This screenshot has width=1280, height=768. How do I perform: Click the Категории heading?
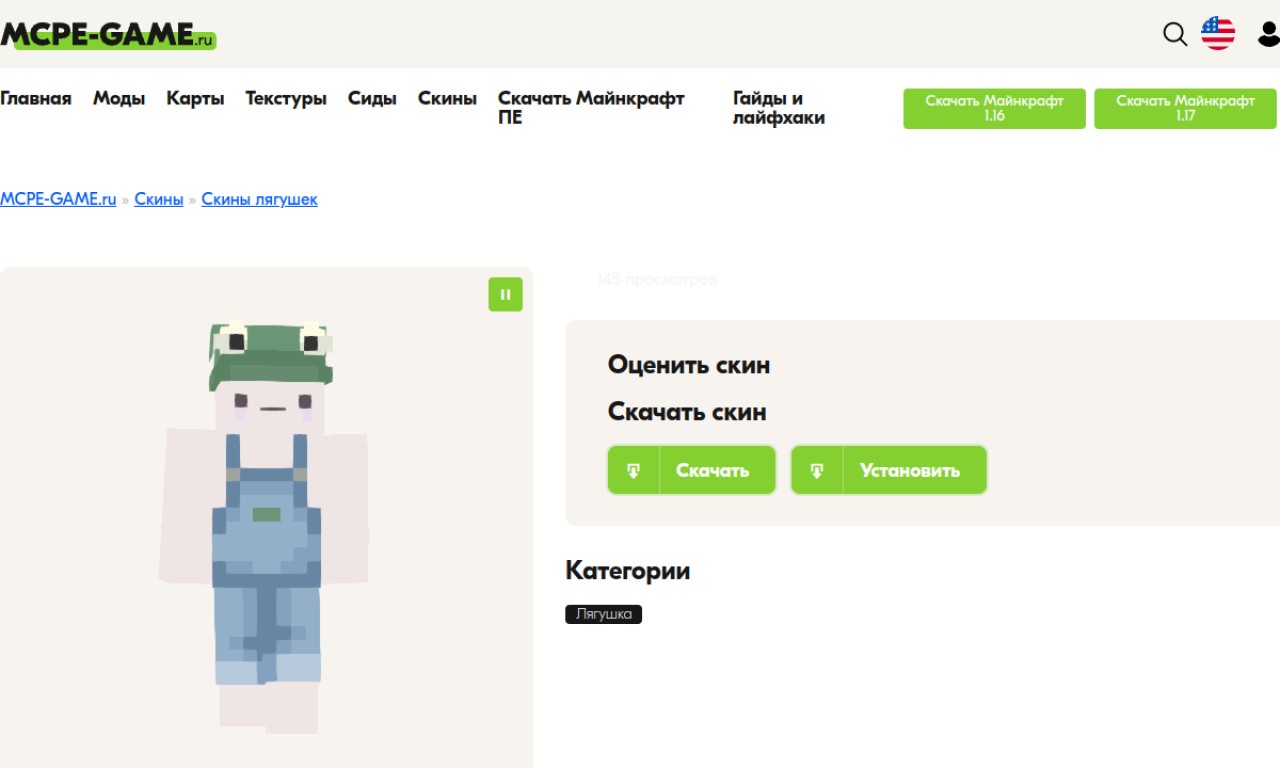(627, 571)
